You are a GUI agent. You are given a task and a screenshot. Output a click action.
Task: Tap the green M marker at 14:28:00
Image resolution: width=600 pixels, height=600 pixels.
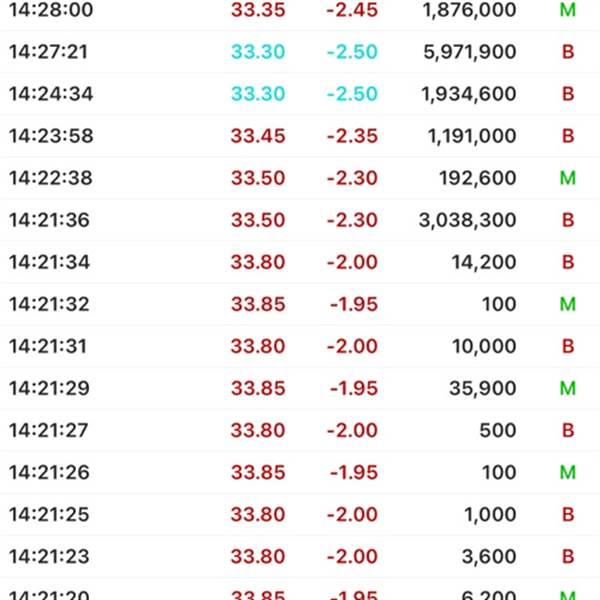pyautogui.click(x=568, y=10)
